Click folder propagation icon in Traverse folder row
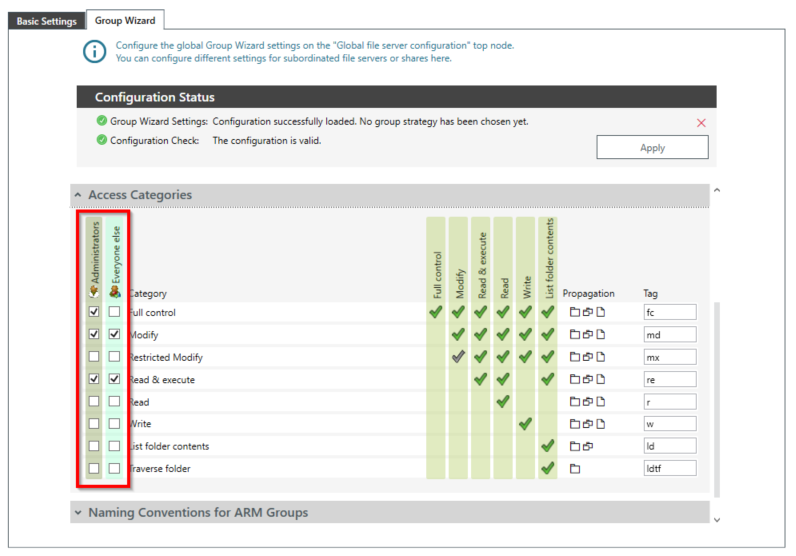The width and height of the screenshot is (796, 556). (x=575, y=468)
